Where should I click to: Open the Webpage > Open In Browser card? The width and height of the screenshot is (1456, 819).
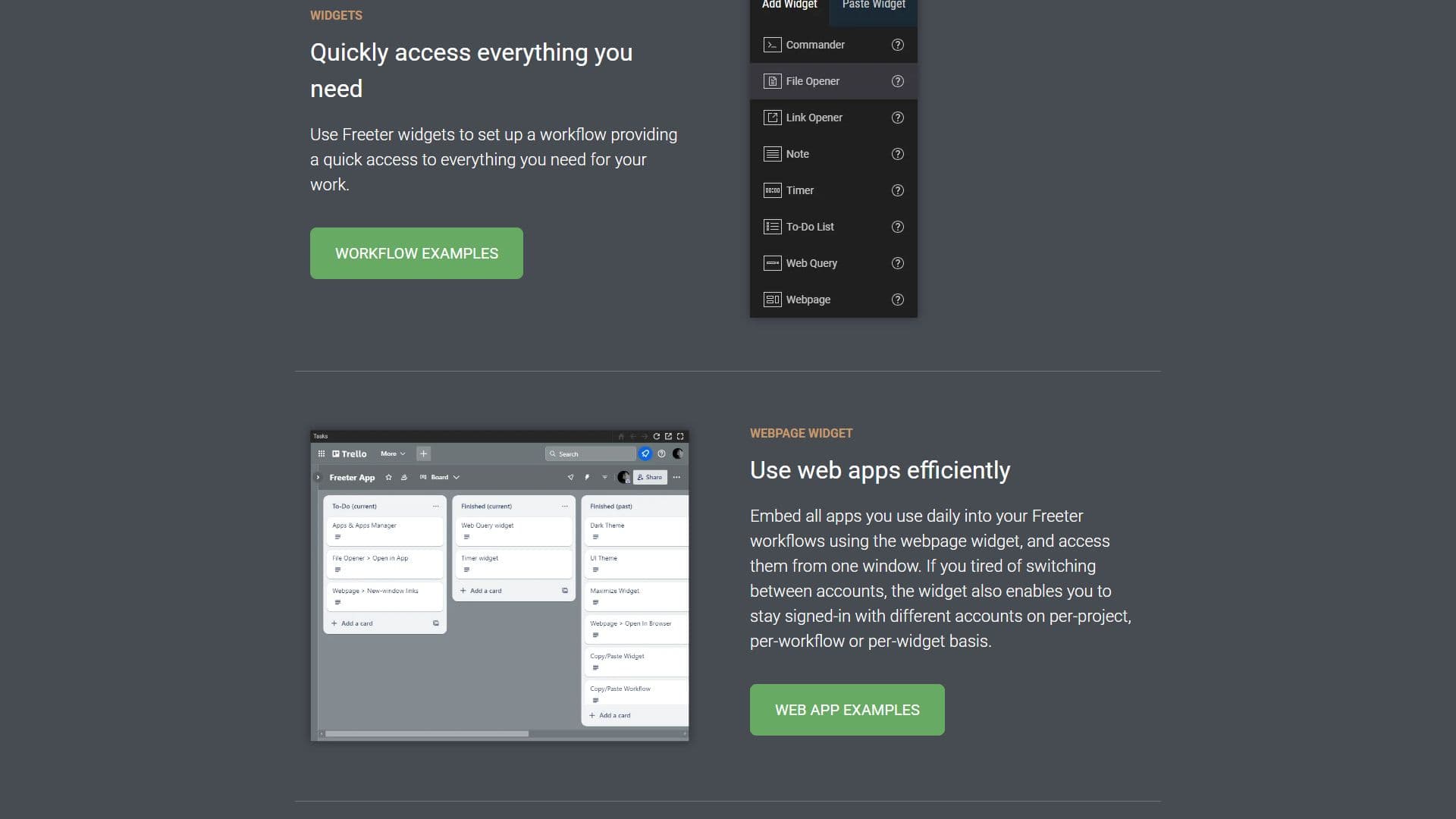point(636,629)
